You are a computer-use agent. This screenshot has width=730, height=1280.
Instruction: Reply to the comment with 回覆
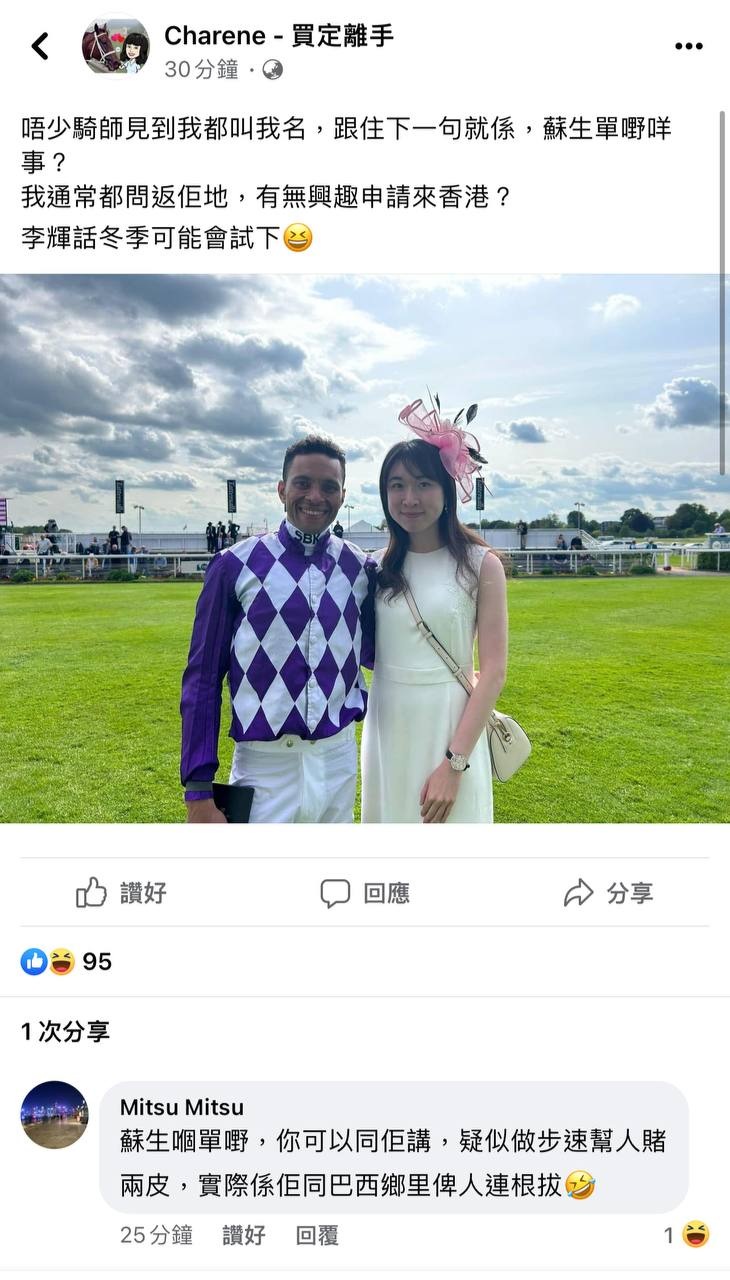(x=317, y=1235)
